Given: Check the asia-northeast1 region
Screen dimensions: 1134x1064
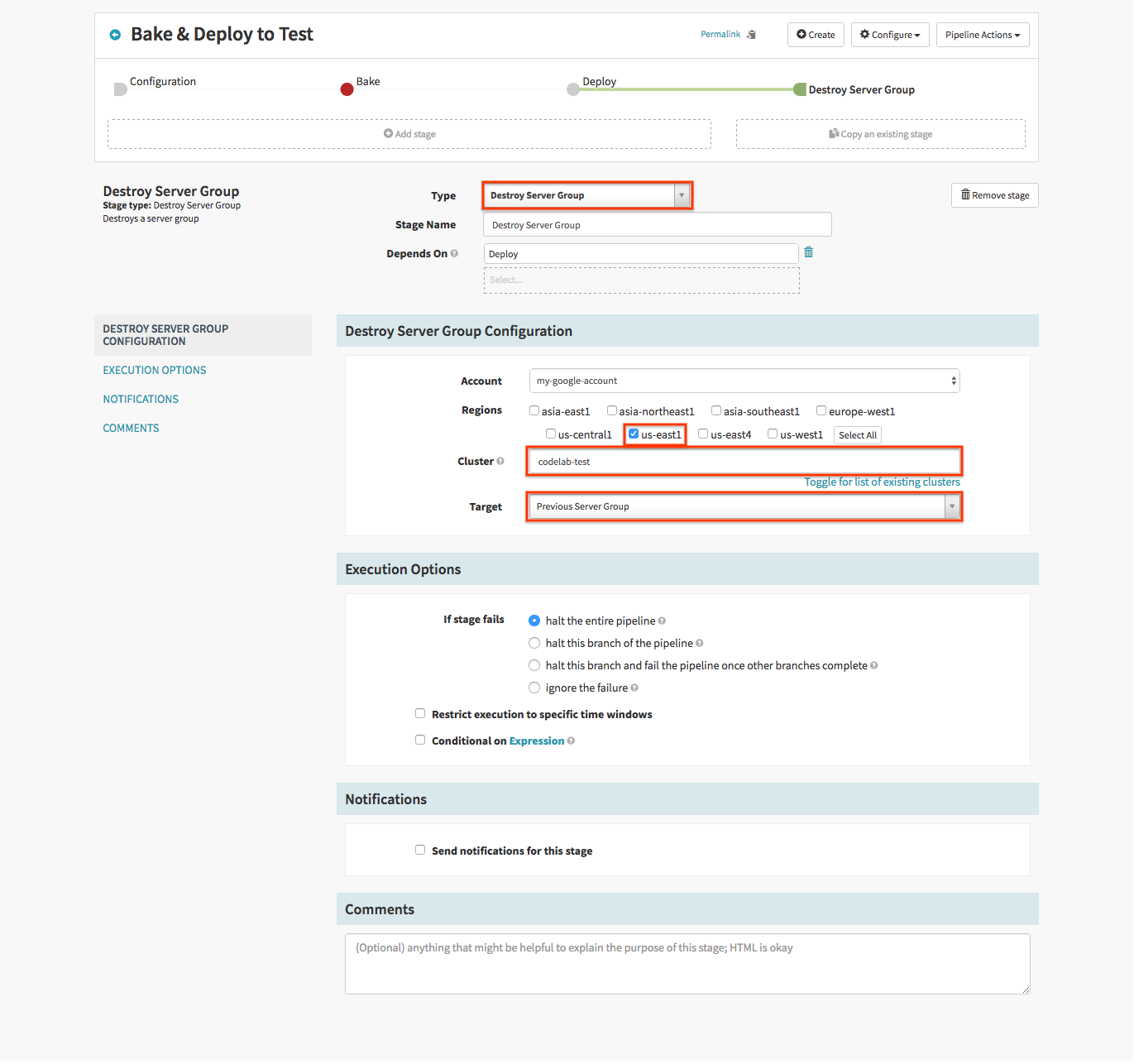Looking at the screenshot, I should pos(612,410).
